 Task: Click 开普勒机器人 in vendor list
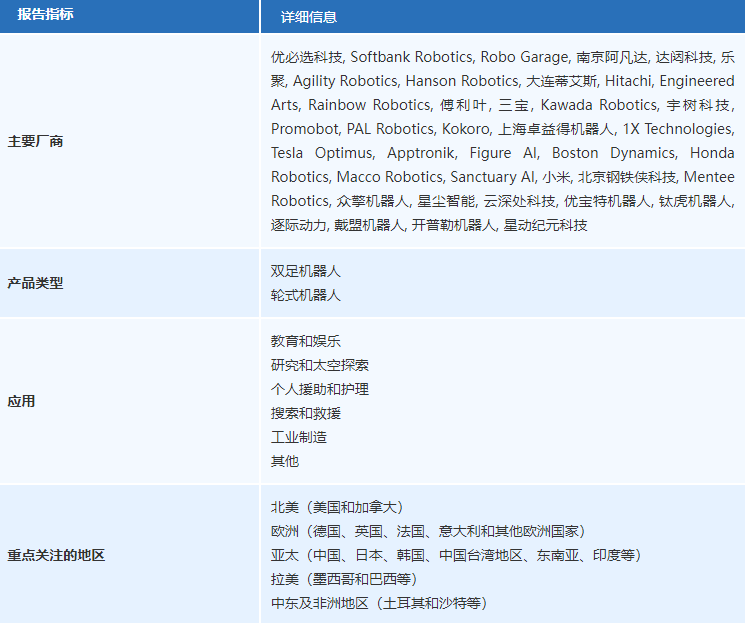pos(453,225)
